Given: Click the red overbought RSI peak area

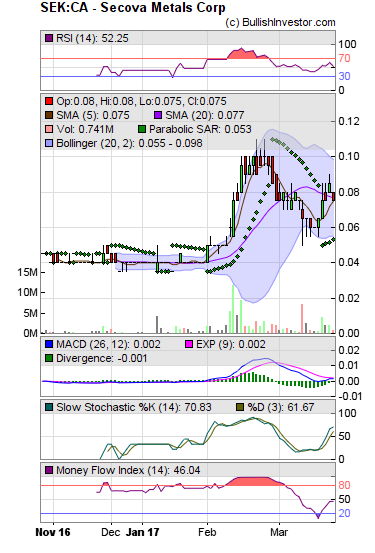Looking at the screenshot, I should pyautogui.click(x=243, y=55).
